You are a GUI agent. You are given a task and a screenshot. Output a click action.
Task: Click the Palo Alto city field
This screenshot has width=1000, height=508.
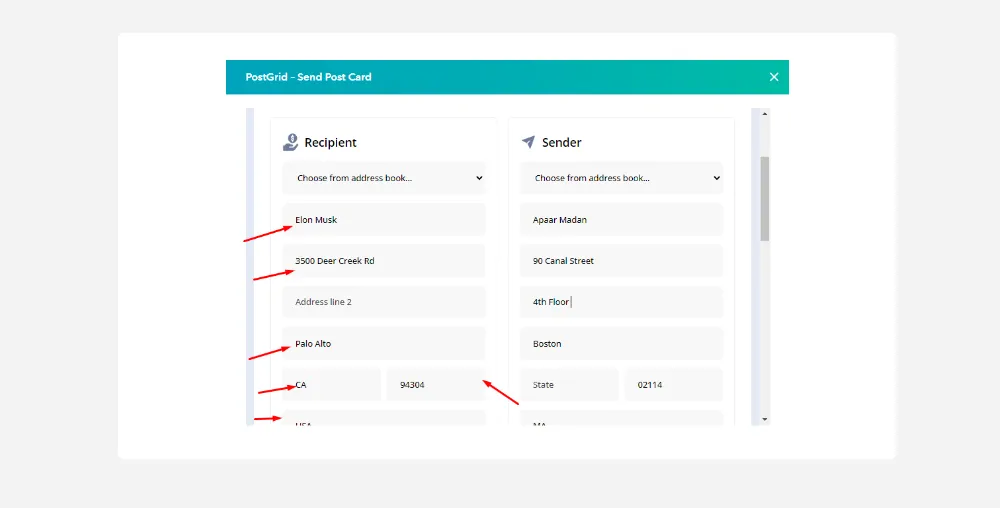pyautogui.click(x=384, y=344)
